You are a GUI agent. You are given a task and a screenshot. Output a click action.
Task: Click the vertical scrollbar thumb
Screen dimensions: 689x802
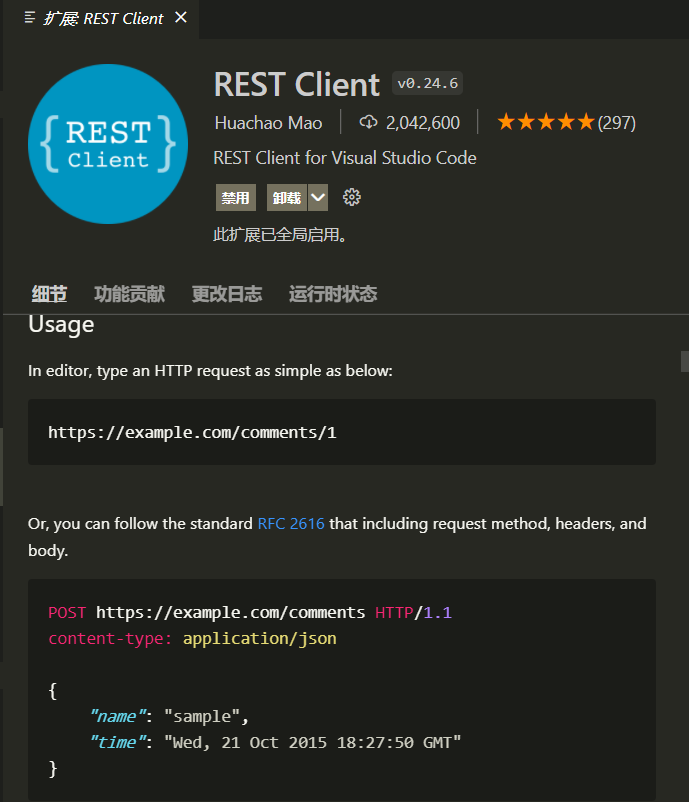(x=684, y=360)
